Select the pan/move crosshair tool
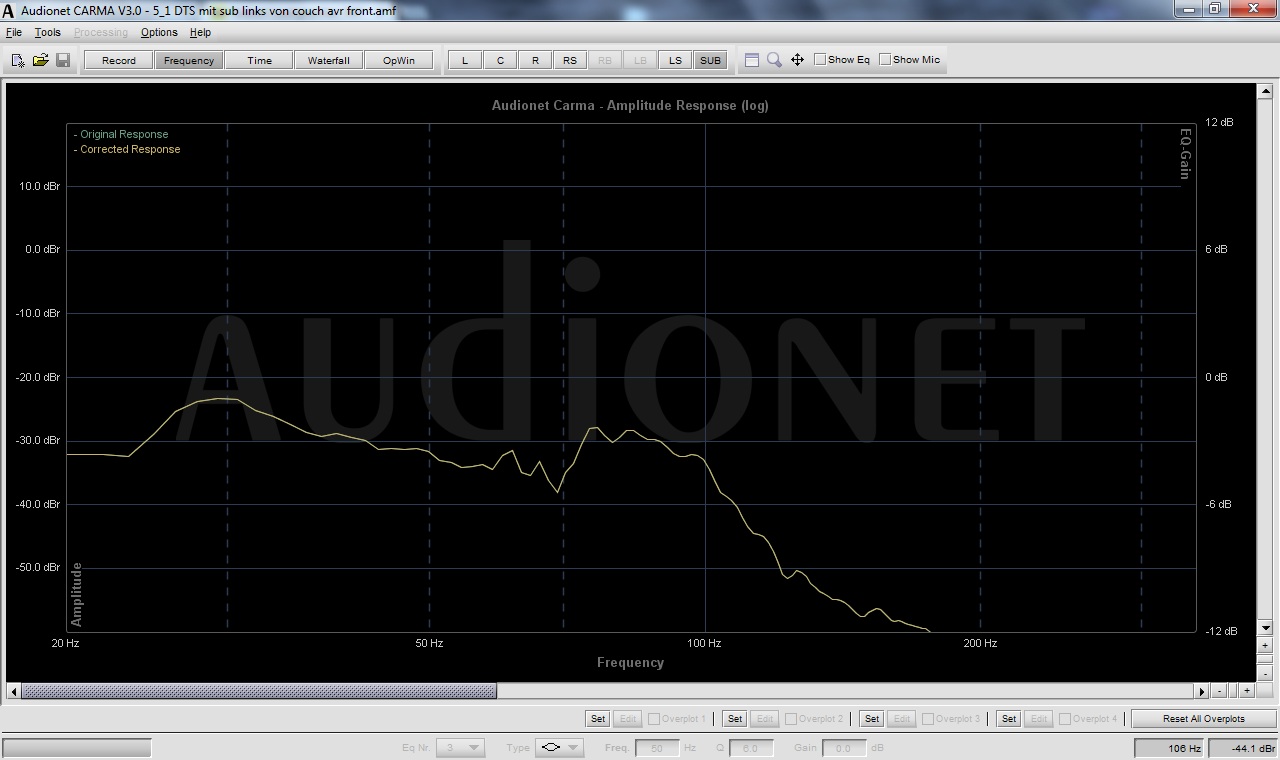The height and width of the screenshot is (760, 1280). click(x=797, y=60)
